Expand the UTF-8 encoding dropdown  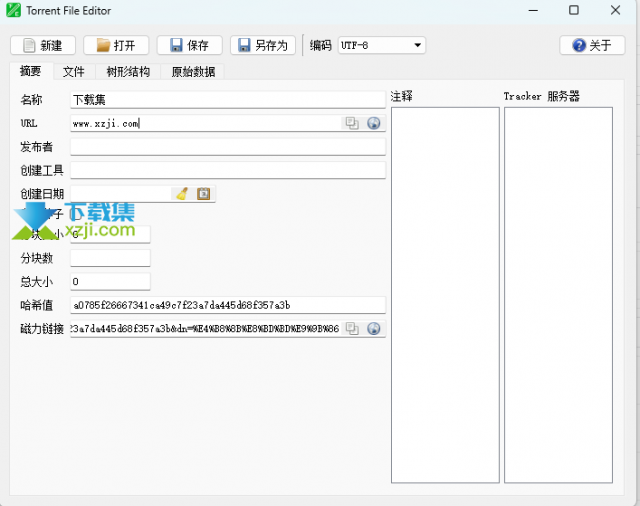click(381, 45)
